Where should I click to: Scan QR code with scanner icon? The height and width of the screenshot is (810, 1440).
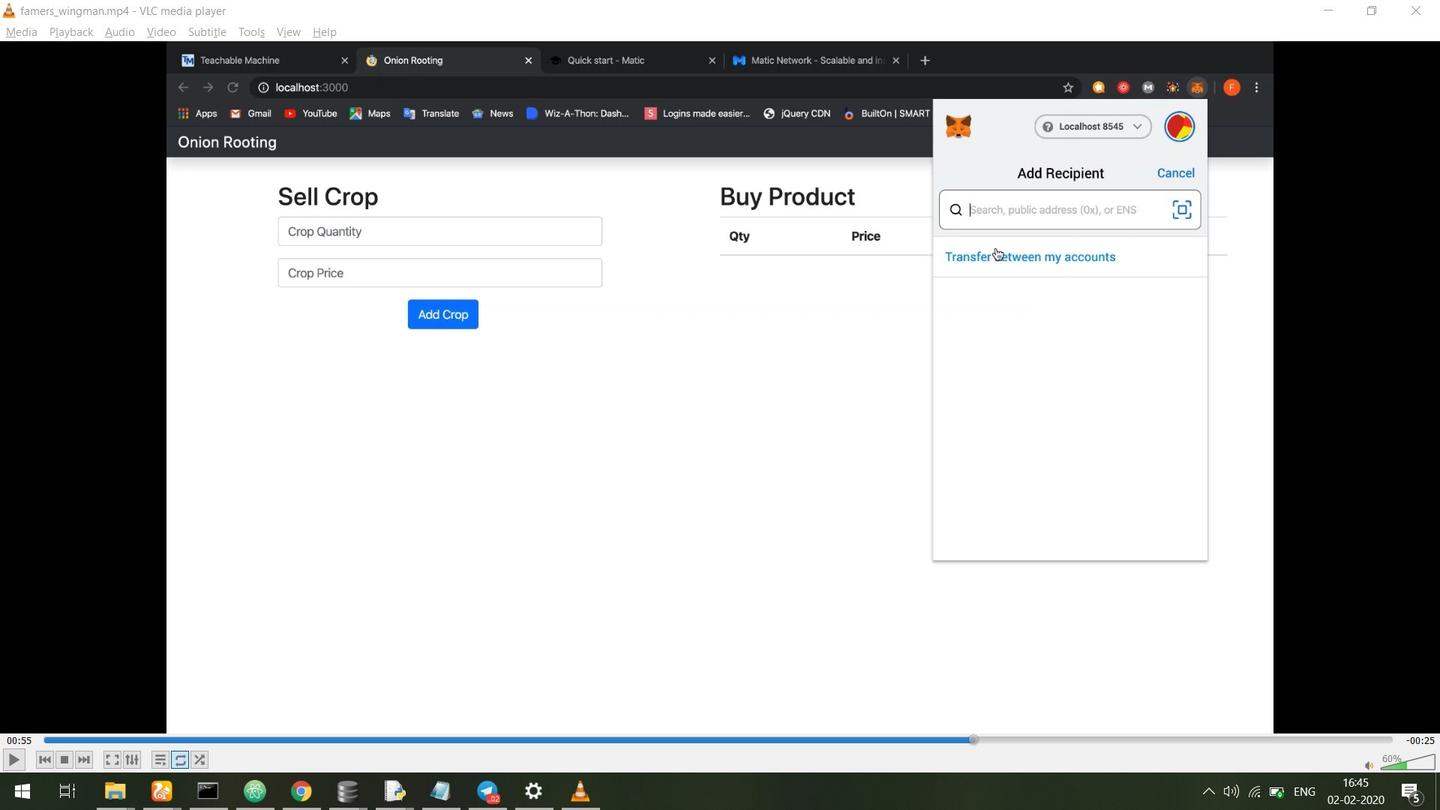point(1182,210)
